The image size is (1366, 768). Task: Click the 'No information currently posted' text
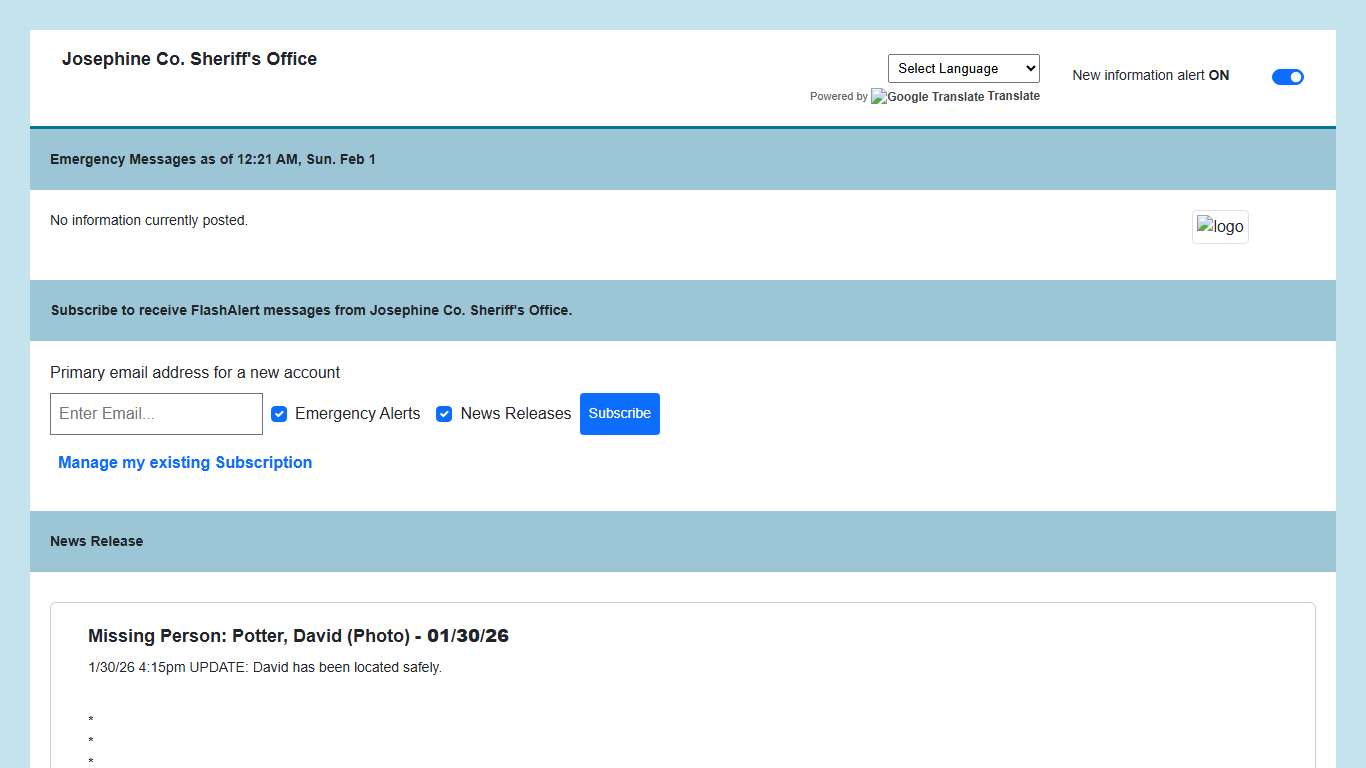pyautogui.click(x=149, y=220)
